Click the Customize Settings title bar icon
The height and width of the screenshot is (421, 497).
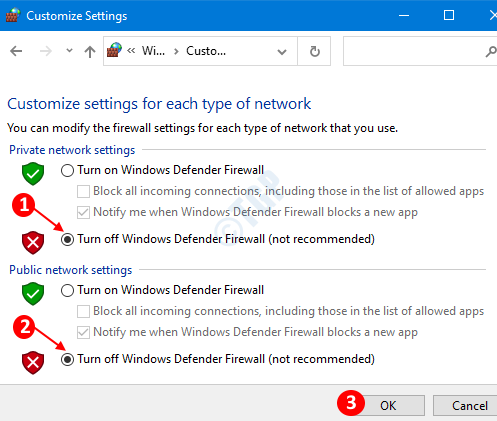(x=13, y=15)
